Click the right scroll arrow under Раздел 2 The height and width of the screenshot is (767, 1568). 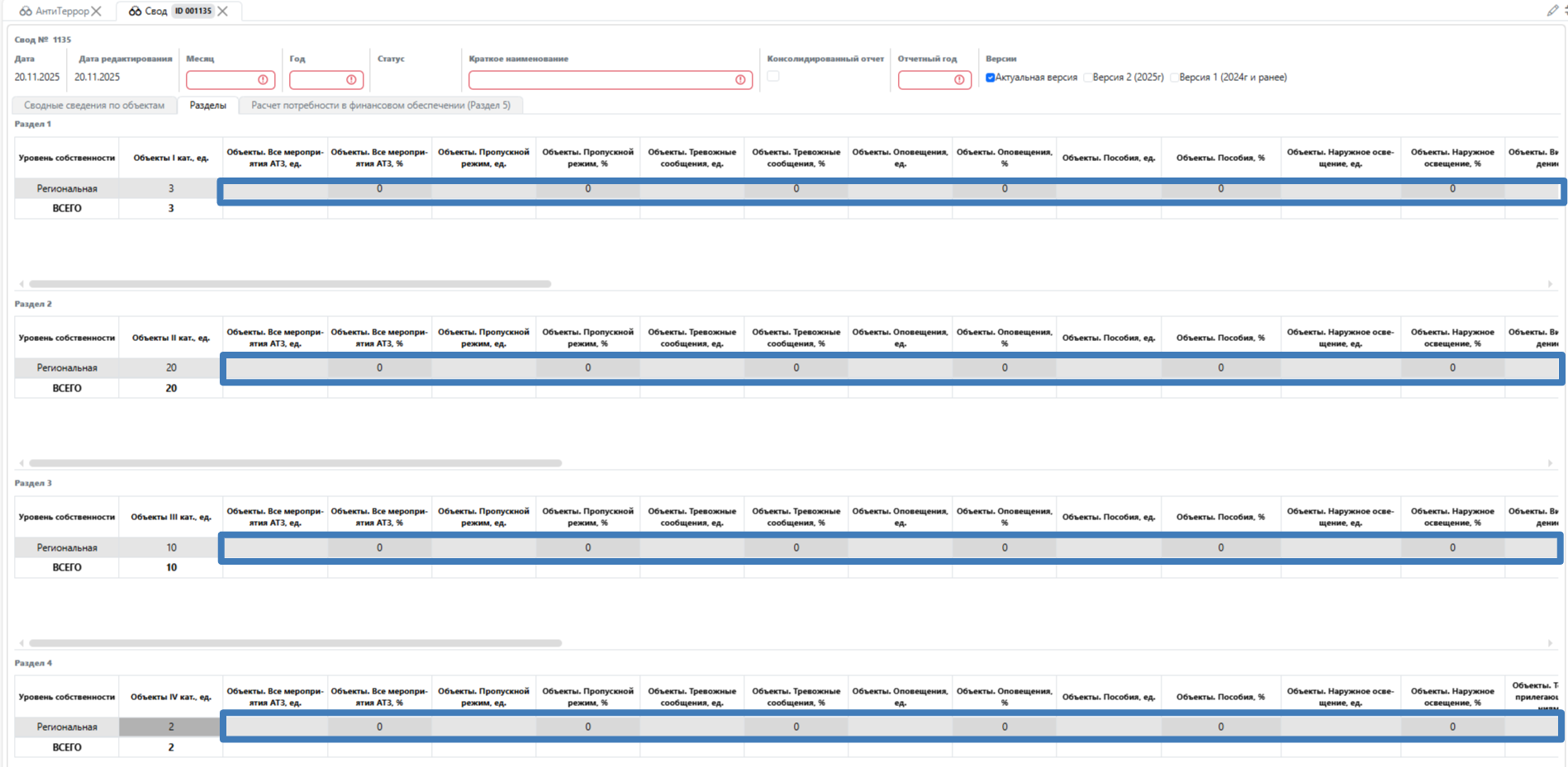[x=1550, y=463]
